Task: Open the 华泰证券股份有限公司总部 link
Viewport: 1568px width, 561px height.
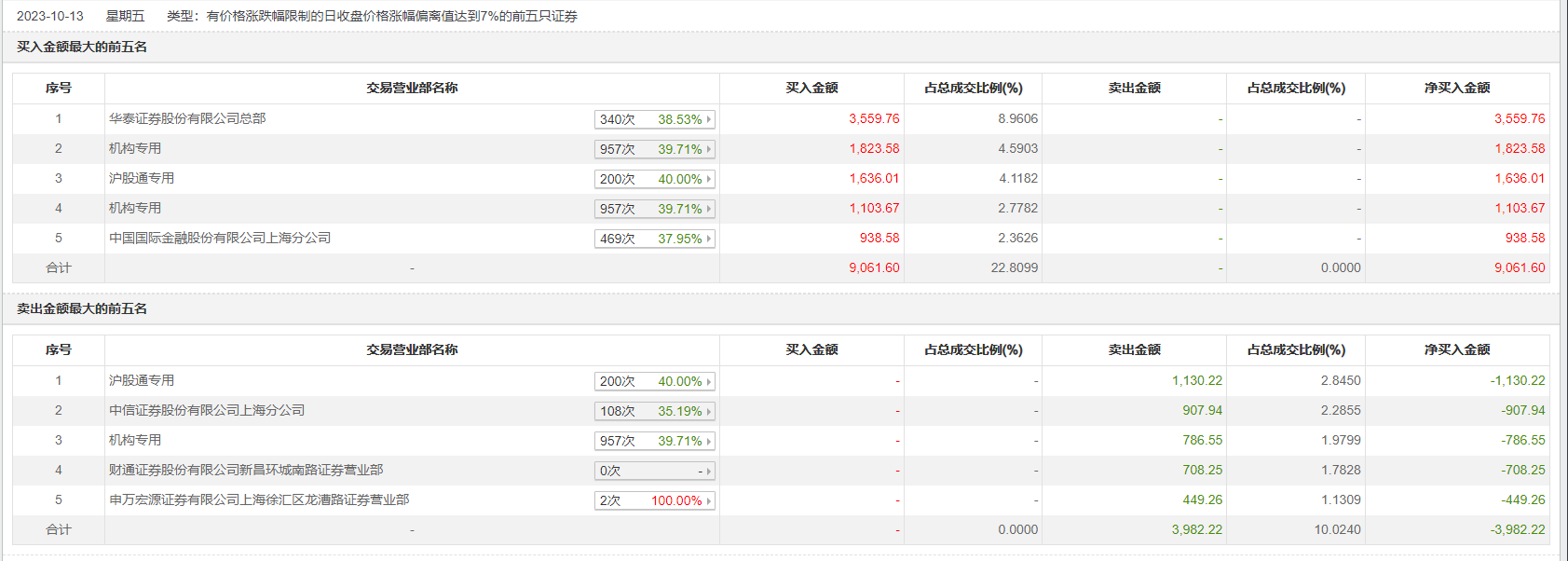Action: pyautogui.click(x=187, y=118)
